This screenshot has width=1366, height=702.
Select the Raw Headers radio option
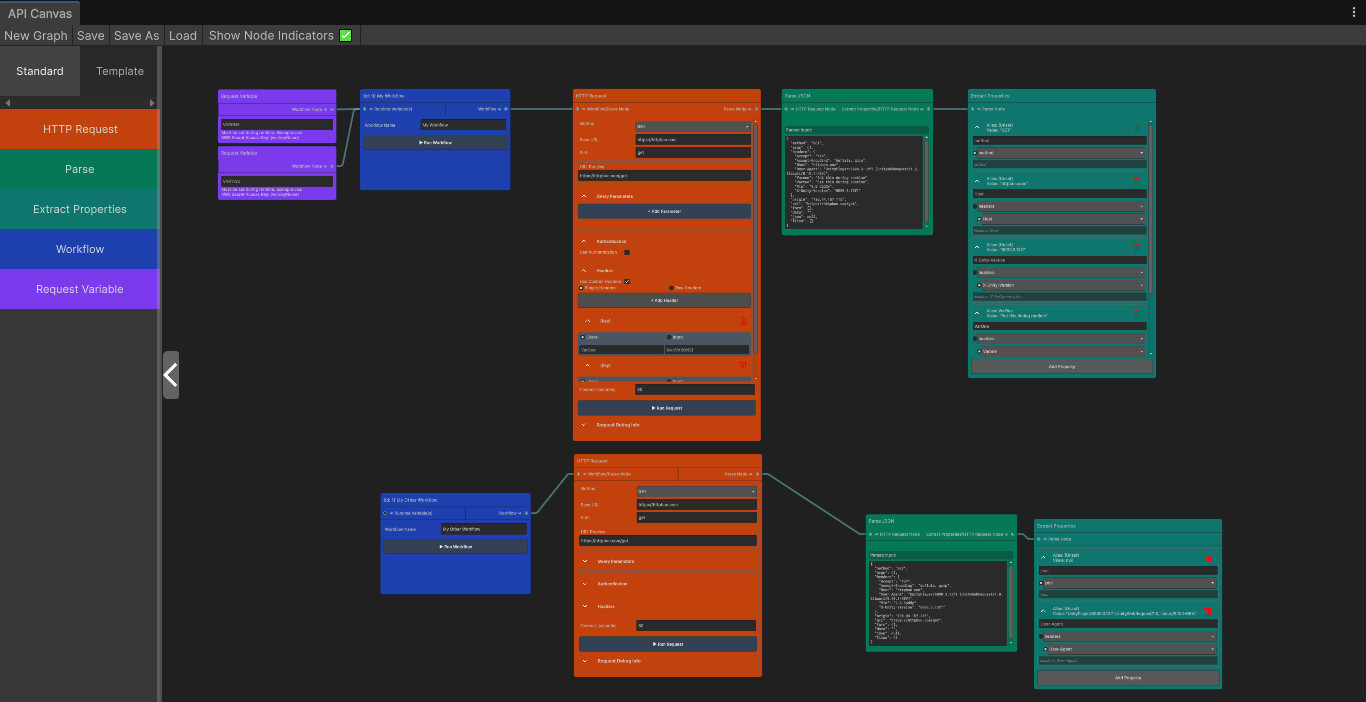coord(671,288)
